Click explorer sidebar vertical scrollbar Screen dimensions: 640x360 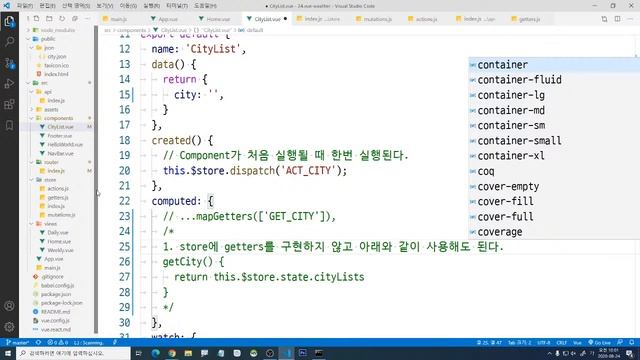pyautogui.click(x=96, y=180)
